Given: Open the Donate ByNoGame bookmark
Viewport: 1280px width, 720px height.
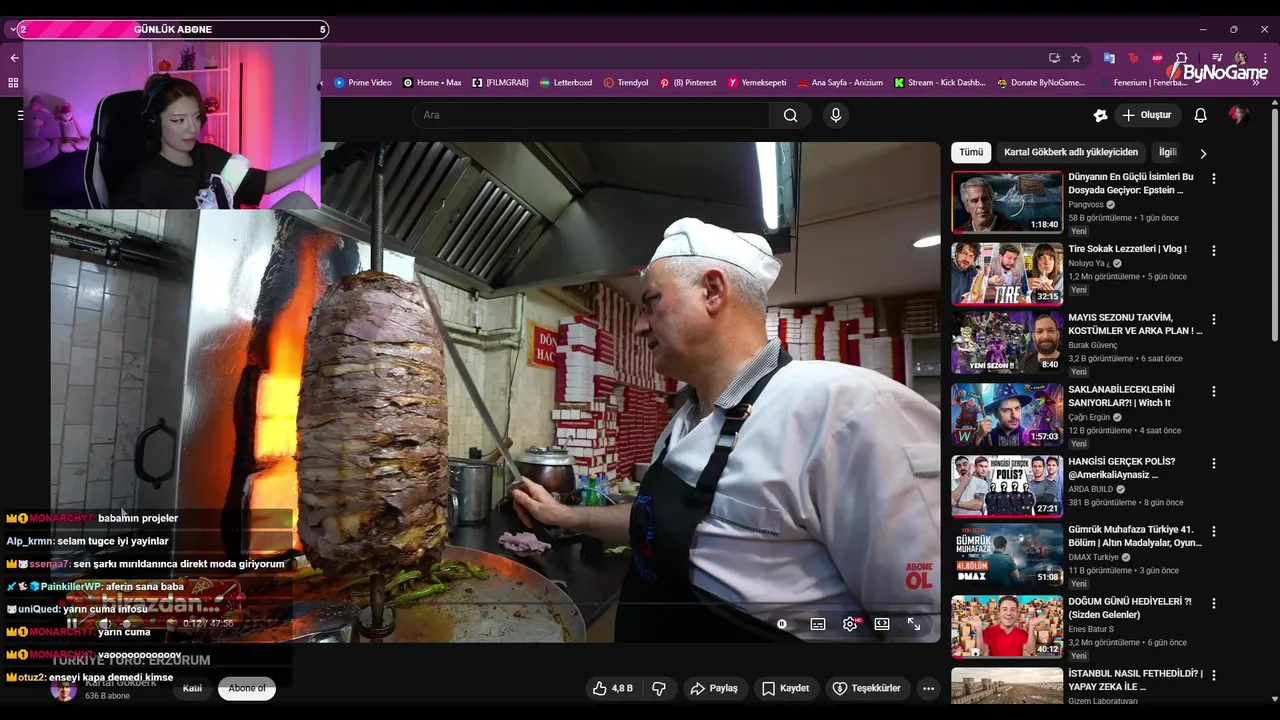Looking at the screenshot, I should coord(1041,83).
